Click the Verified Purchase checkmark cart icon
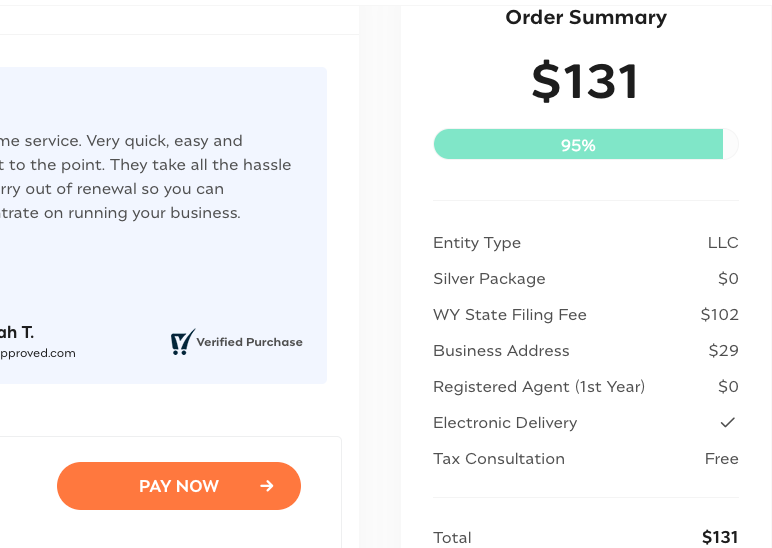Viewport: 772px width, 548px height. coord(182,343)
